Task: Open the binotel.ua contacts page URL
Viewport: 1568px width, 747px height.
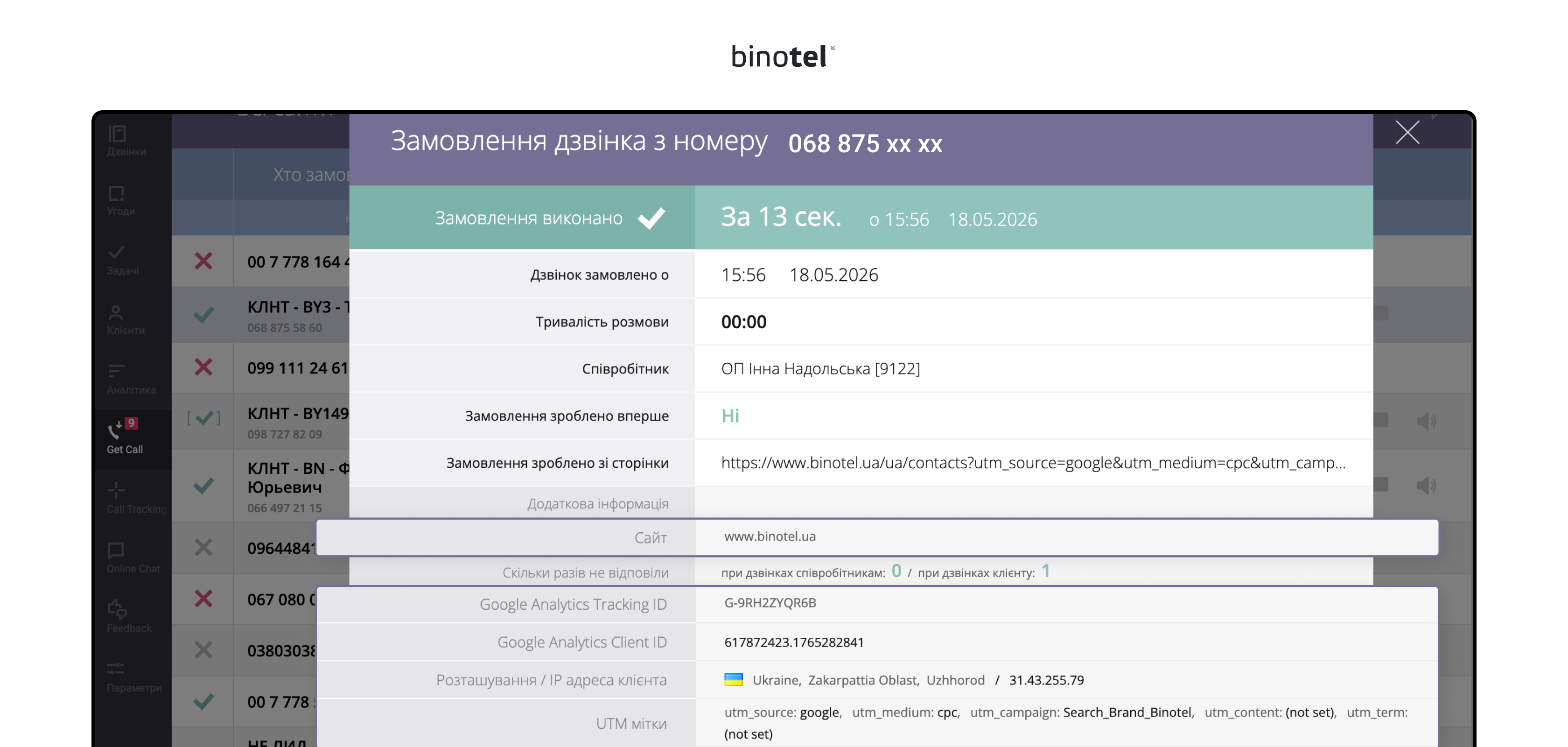Action: pyautogui.click(x=1033, y=463)
